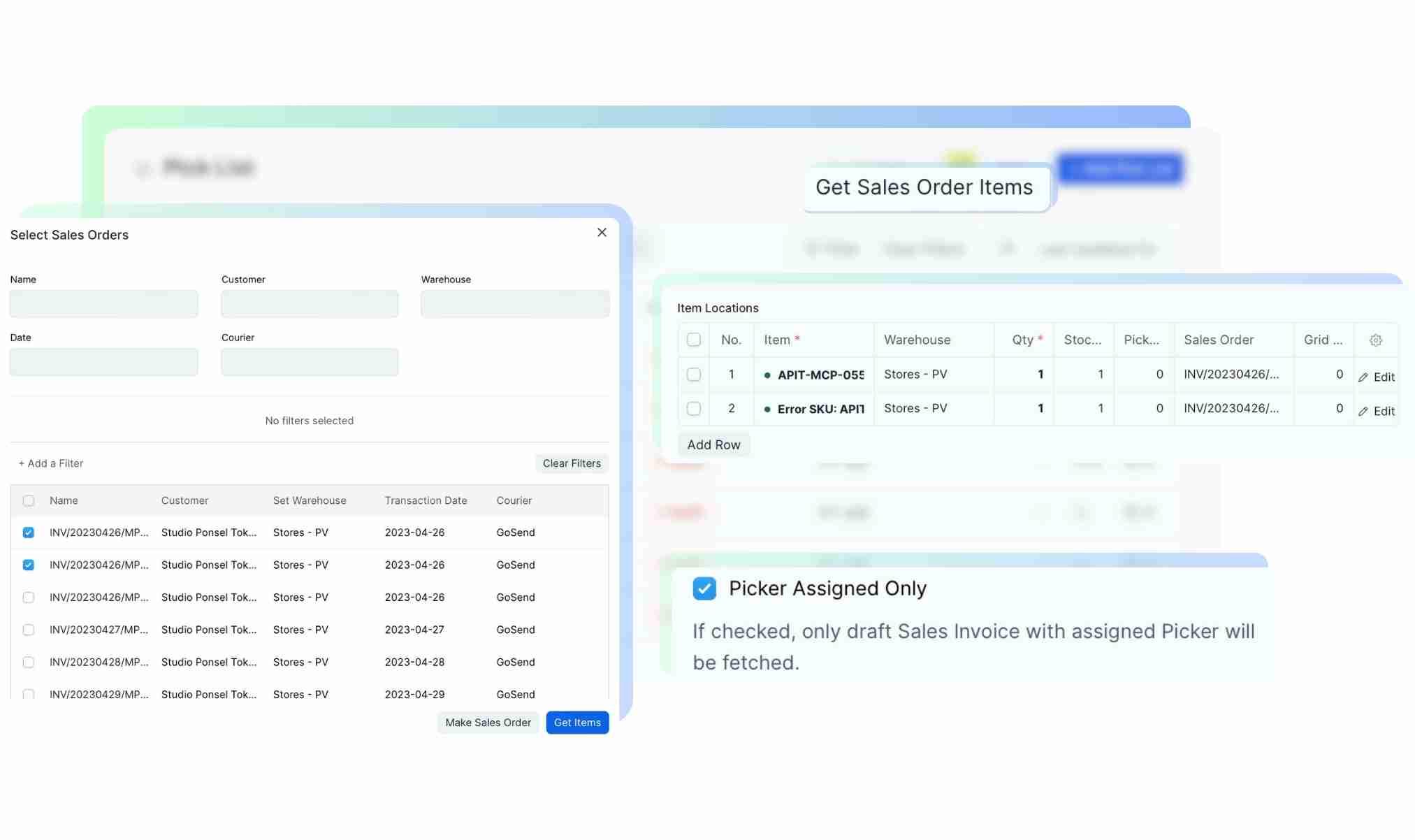Select all rows in Item Locations table
This screenshot has width=1415, height=840.
pyautogui.click(x=693, y=340)
